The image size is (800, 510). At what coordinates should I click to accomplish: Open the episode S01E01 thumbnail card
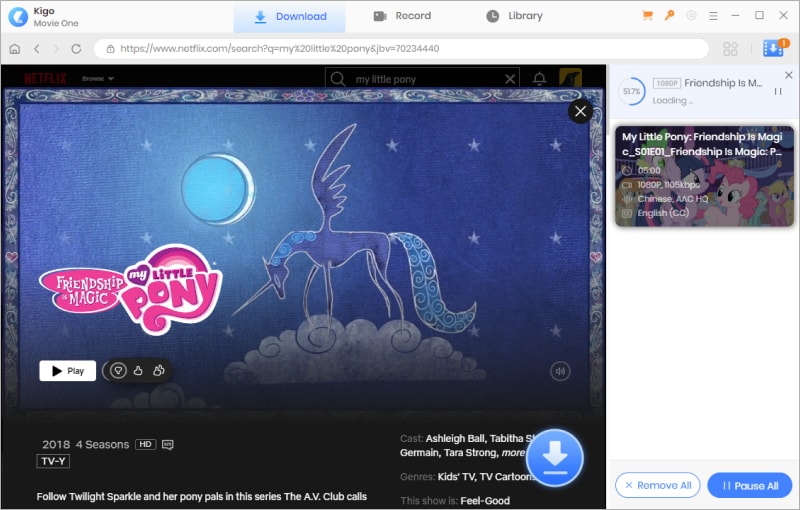click(705, 176)
